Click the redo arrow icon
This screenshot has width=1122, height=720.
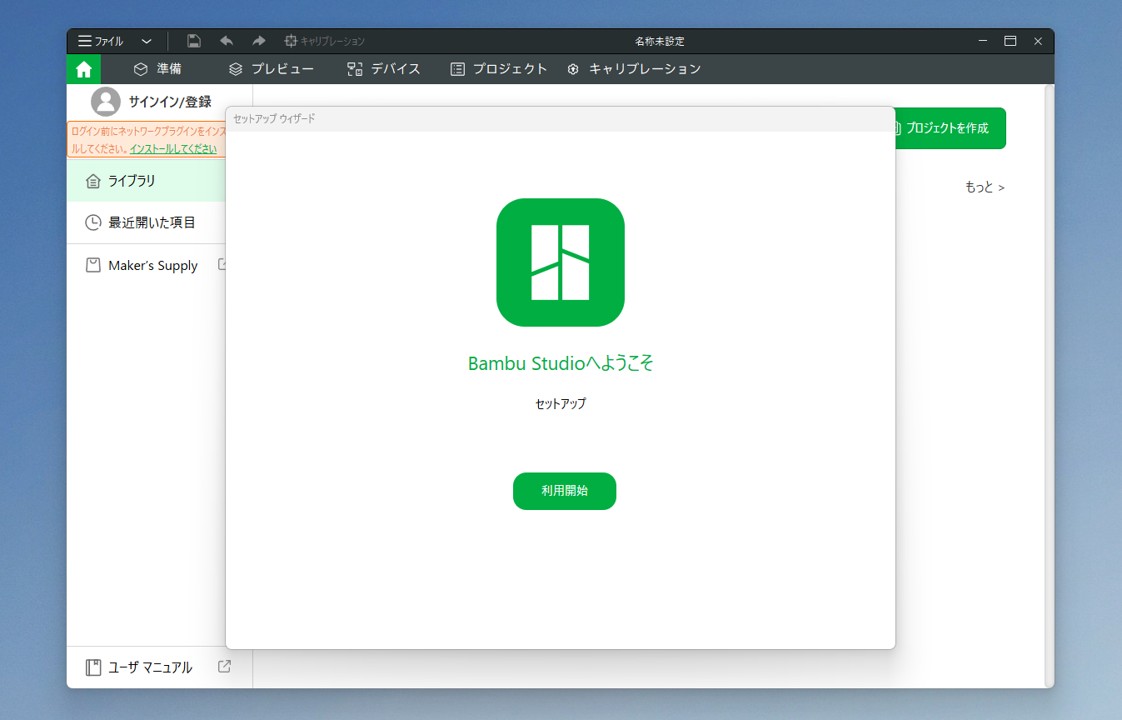[258, 41]
